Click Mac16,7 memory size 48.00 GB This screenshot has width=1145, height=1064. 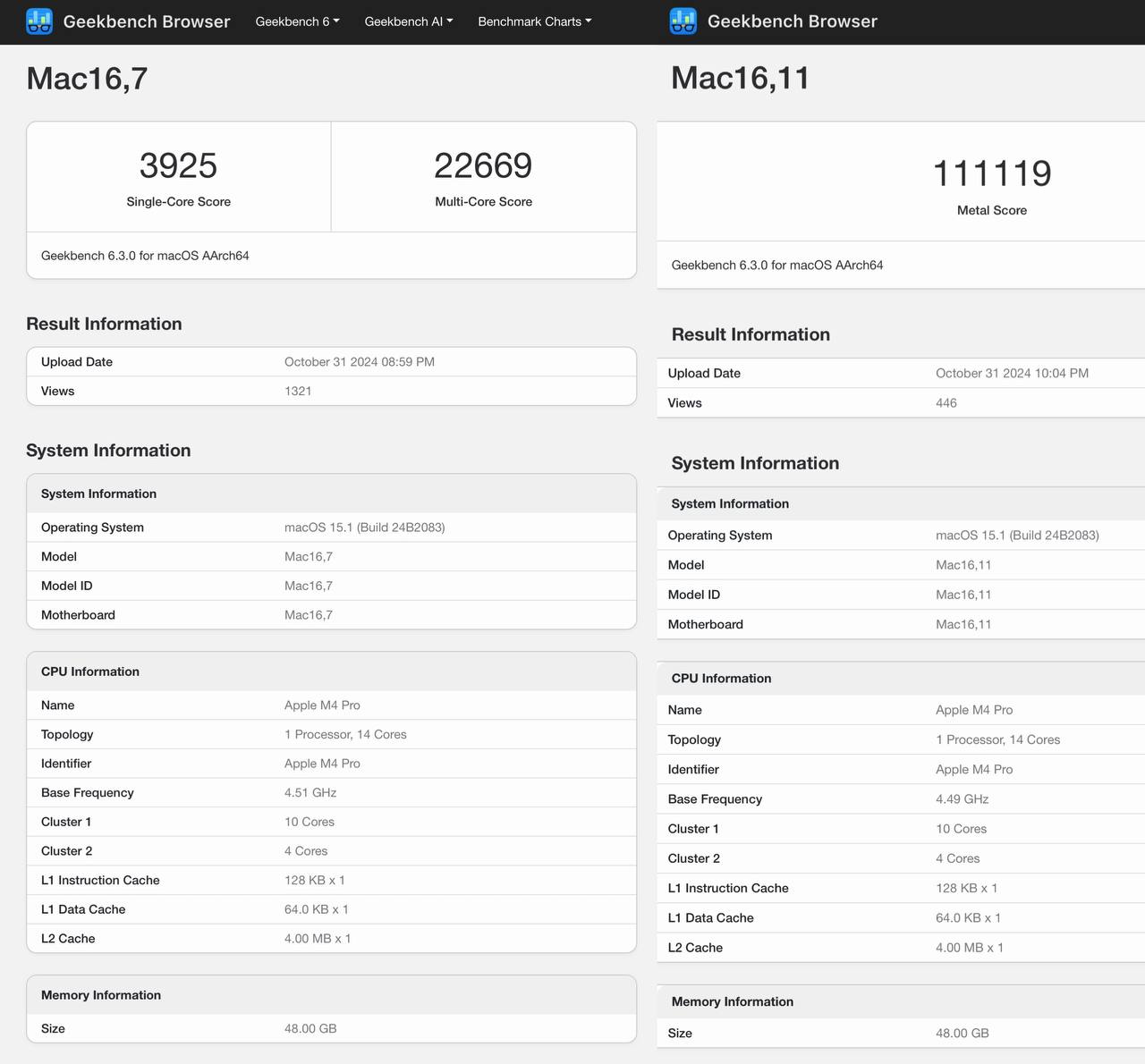click(310, 1029)
